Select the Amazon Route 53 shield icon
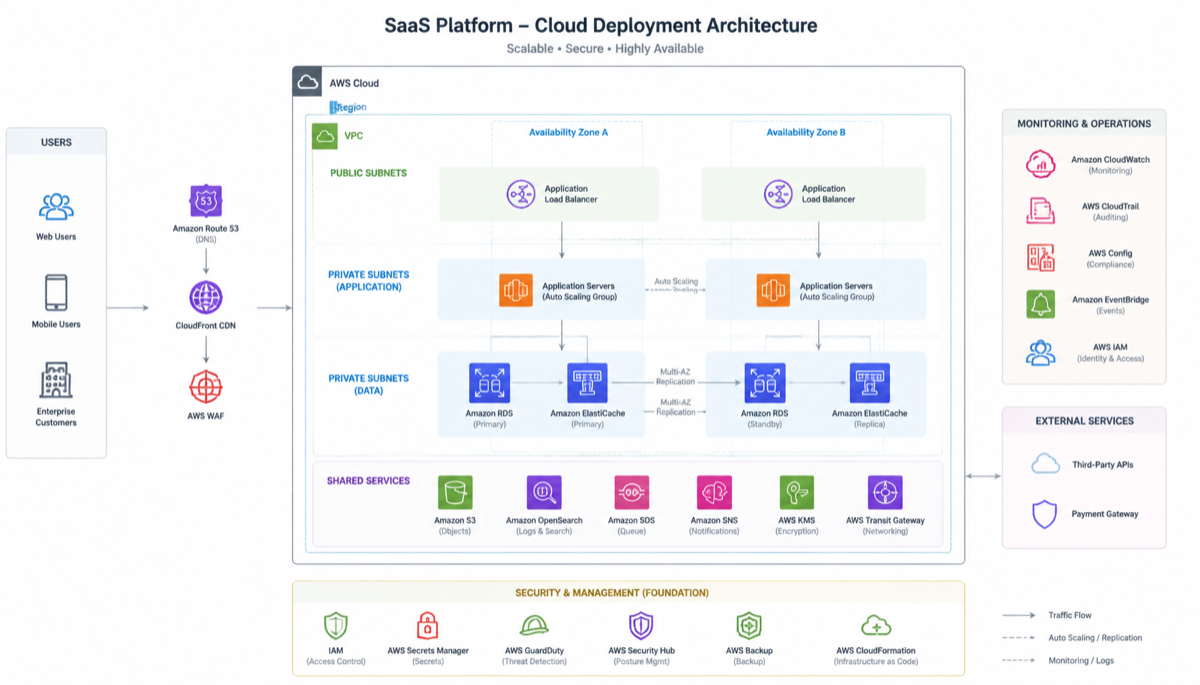Image resolution: width=1200 pixels, height=685 pixels. [x=206, y=201]
